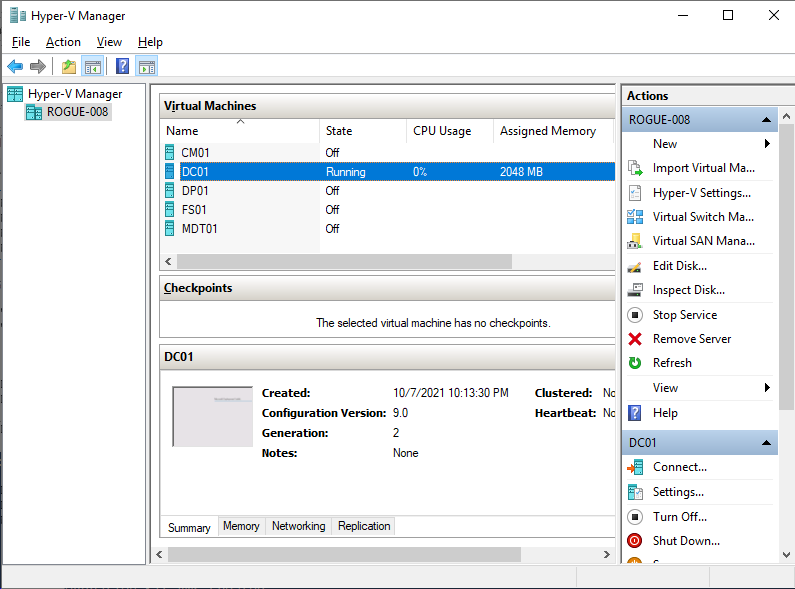Image resolution: width=795 pixels, height=589 pixels.
Task: Click Help in the ROGUE-008 actions
Action: [x=665, y=413]
